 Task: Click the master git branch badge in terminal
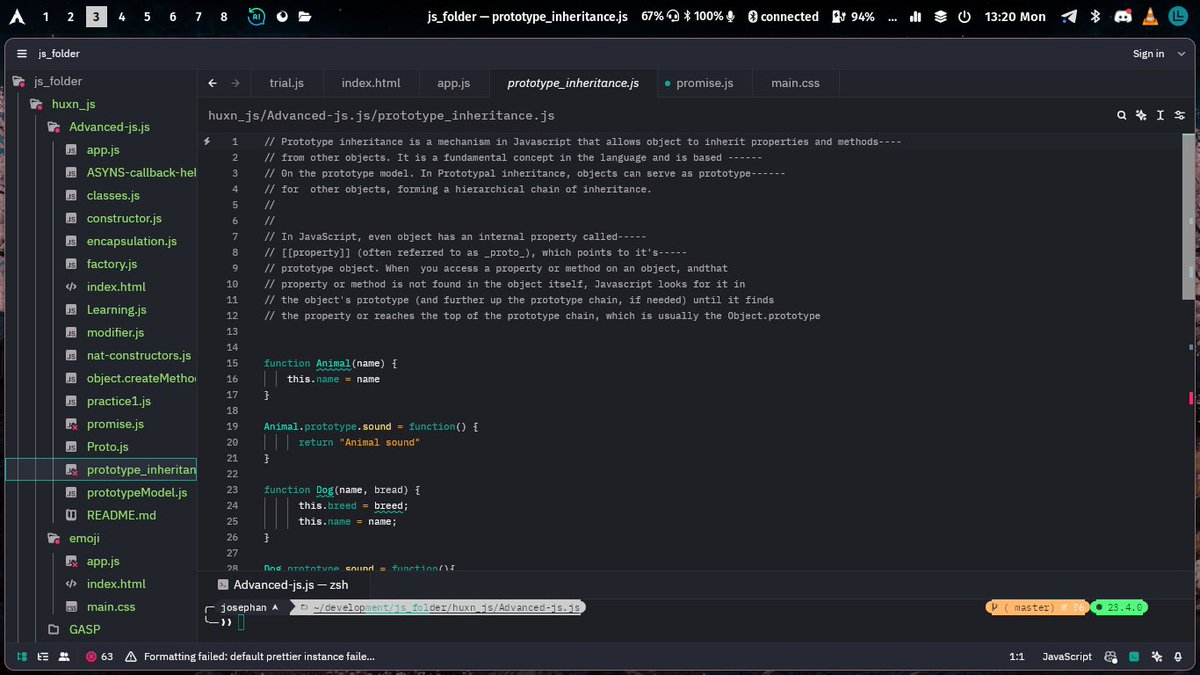click(1035, 607)
